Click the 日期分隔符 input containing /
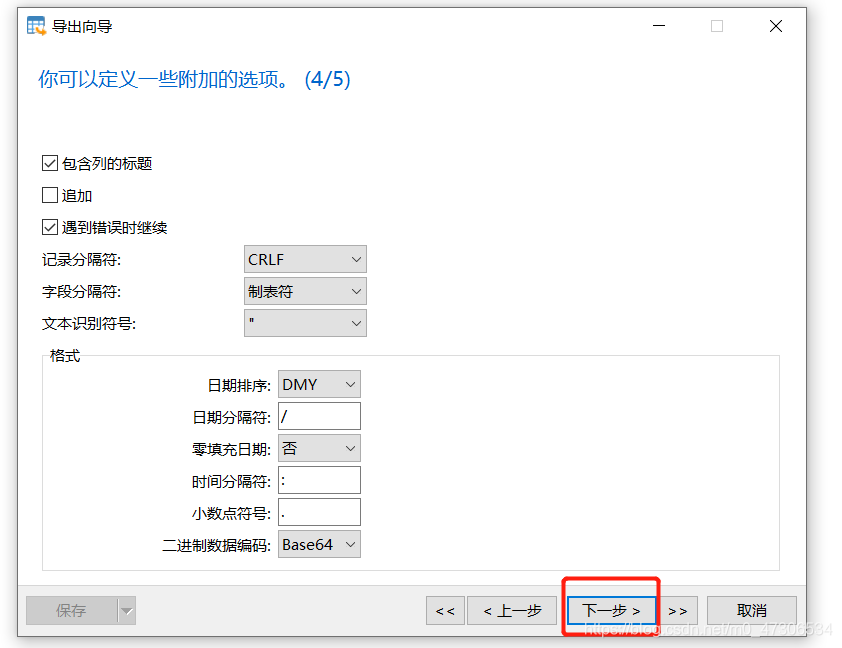842x648 pixels. pyautogui.click(x=319, y=416)
